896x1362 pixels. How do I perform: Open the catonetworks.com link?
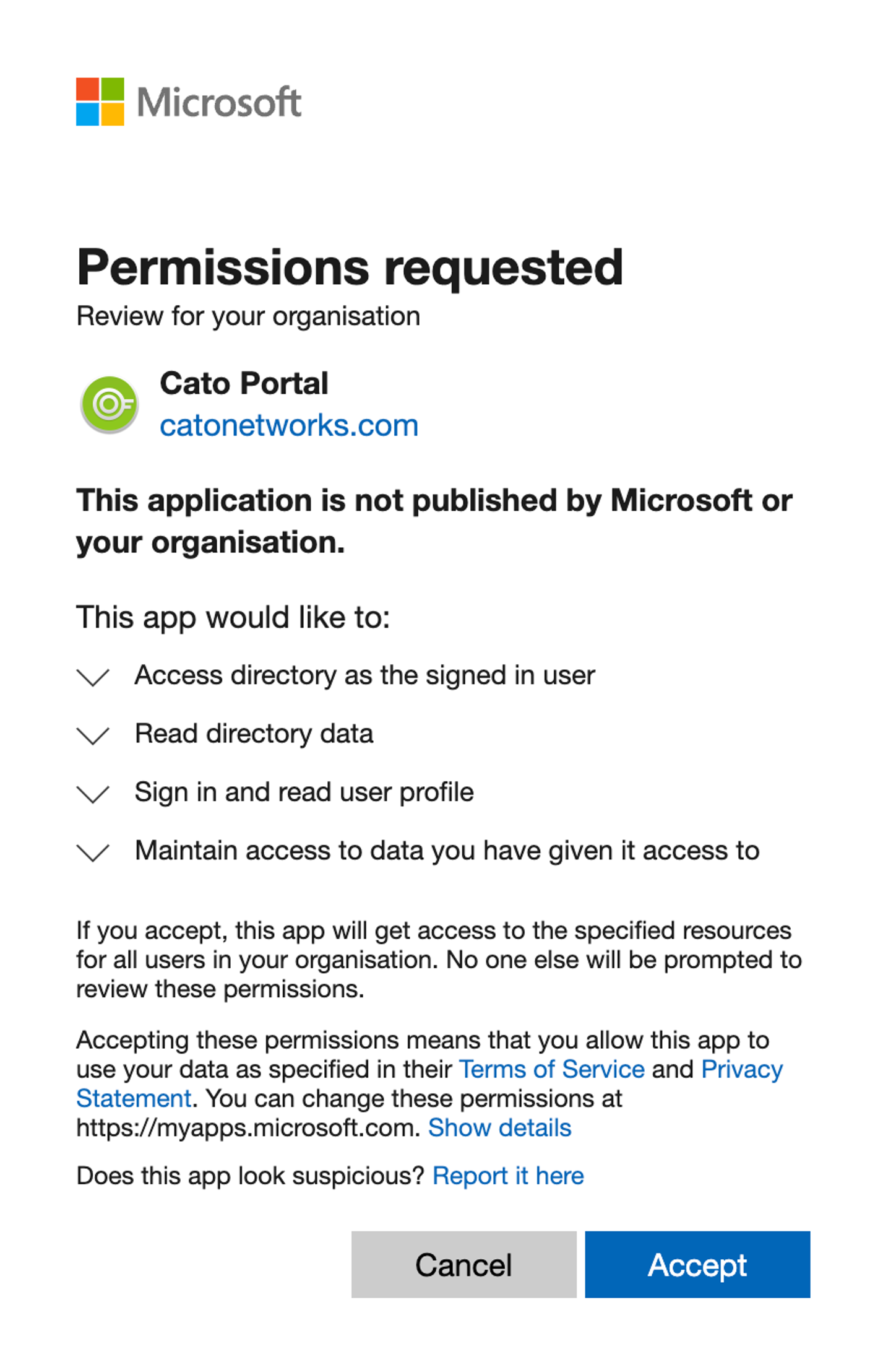(288, 425)
